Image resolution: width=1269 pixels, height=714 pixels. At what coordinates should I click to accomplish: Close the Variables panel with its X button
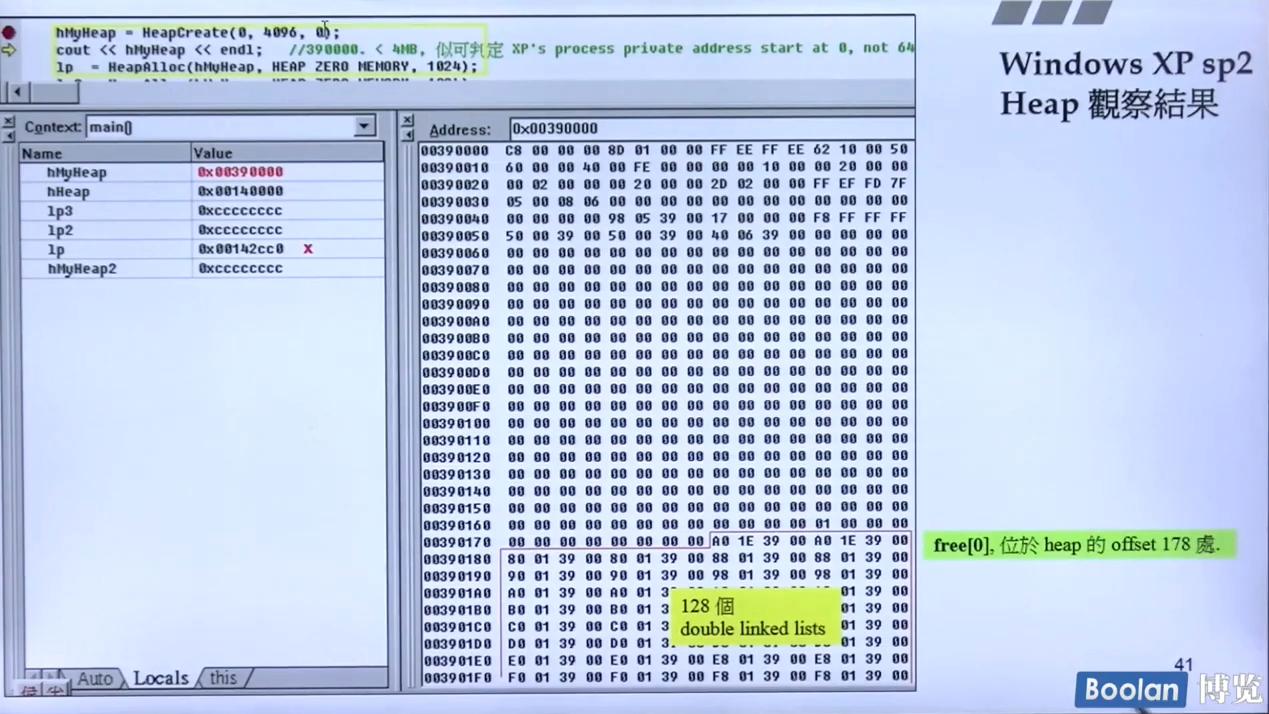[8, 121]
